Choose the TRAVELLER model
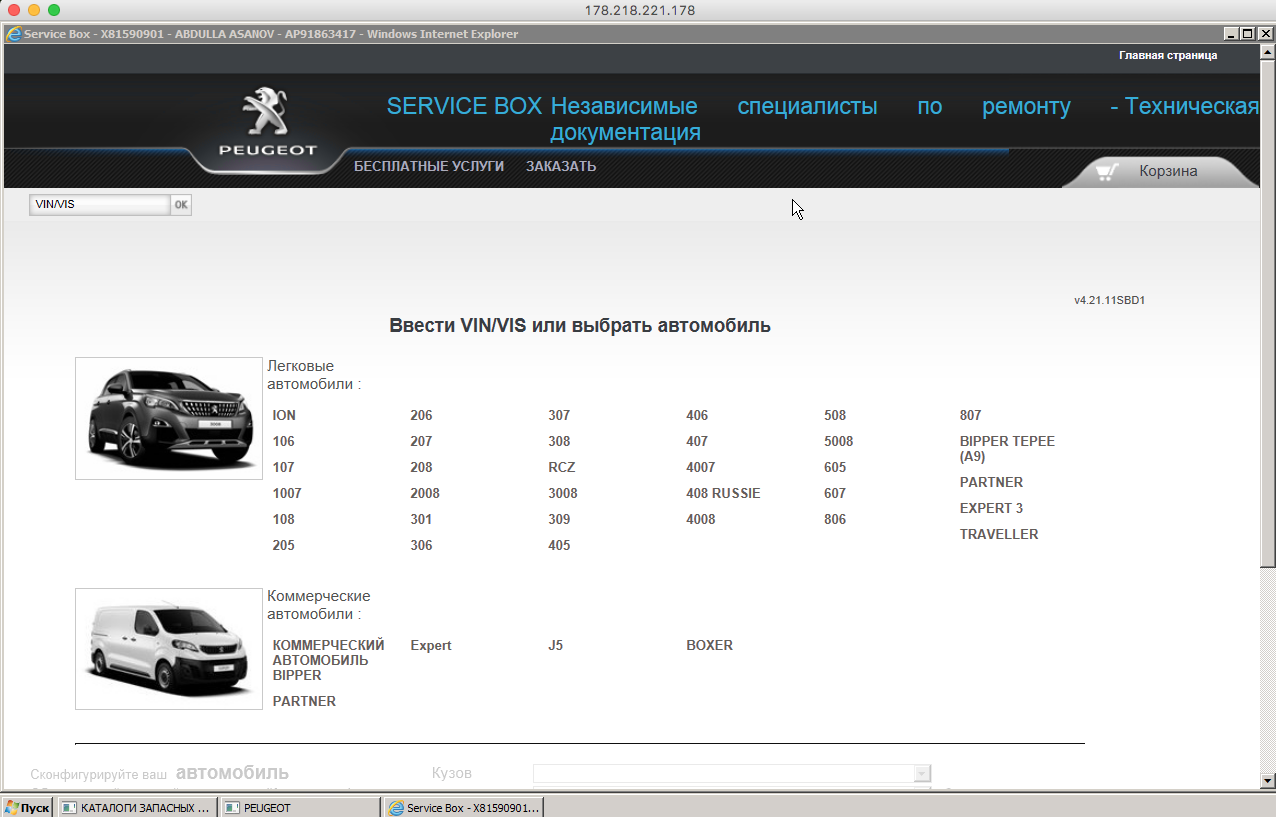The height and width of the screenshot is (817, 1276). click(x=998, y=534)
